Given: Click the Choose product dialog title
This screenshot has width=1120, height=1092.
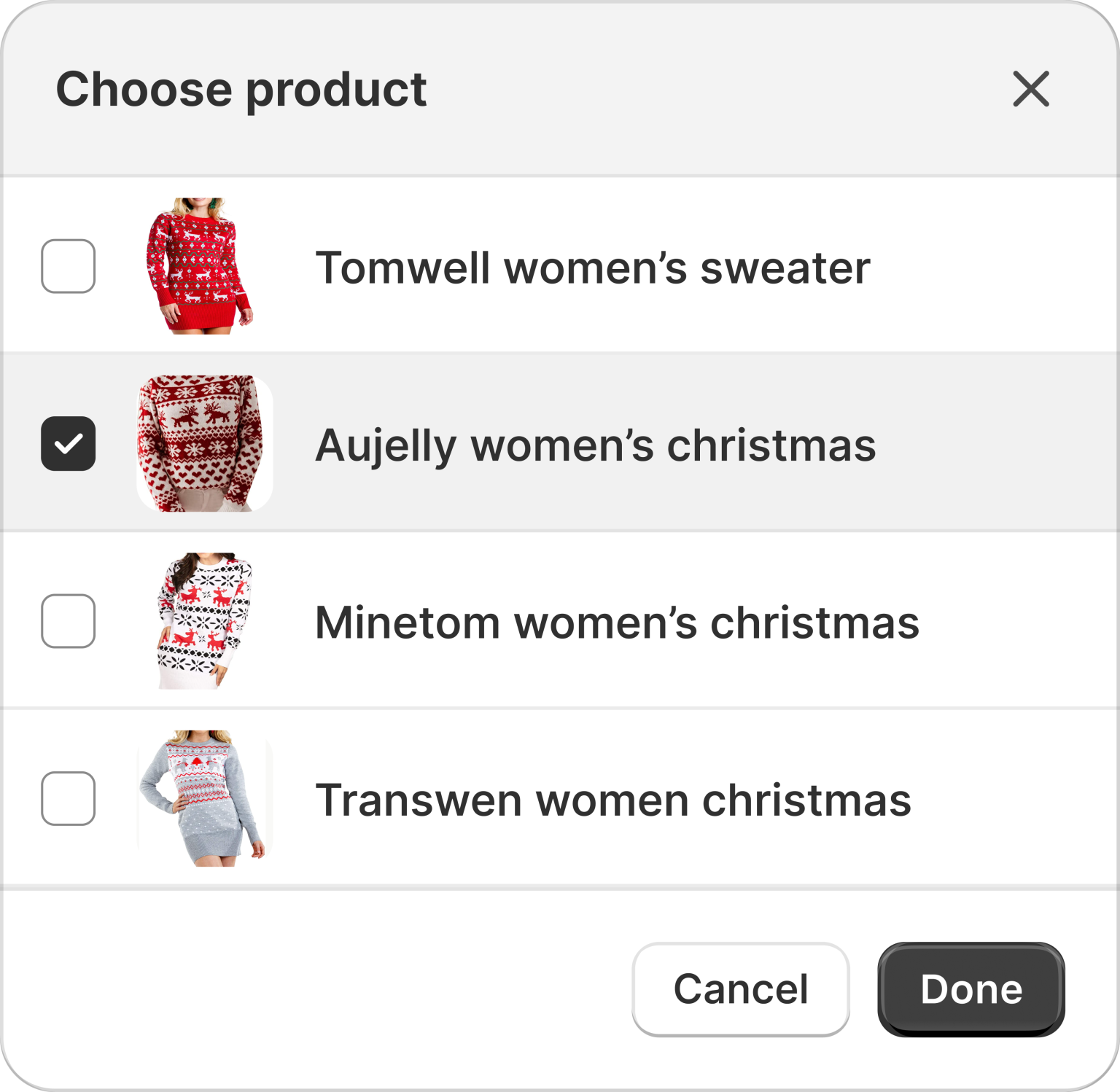Looking at the screenshot, I should (x=241, y=90).
